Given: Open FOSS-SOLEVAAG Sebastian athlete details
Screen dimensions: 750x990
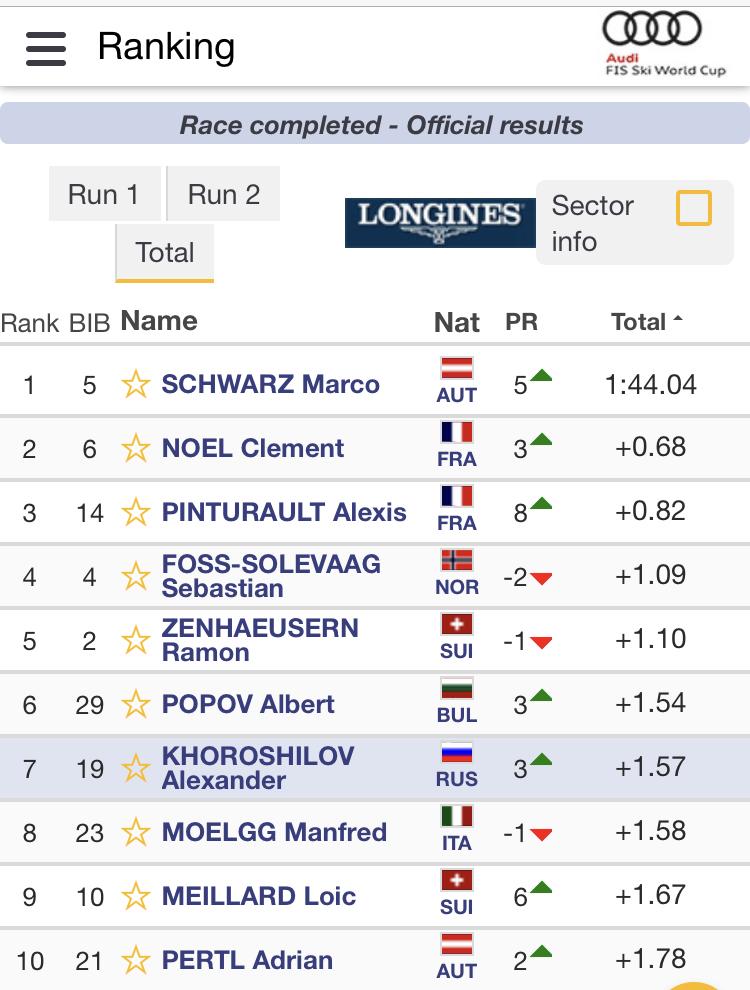Looking at the screenshot, I should tap(271, 576).
